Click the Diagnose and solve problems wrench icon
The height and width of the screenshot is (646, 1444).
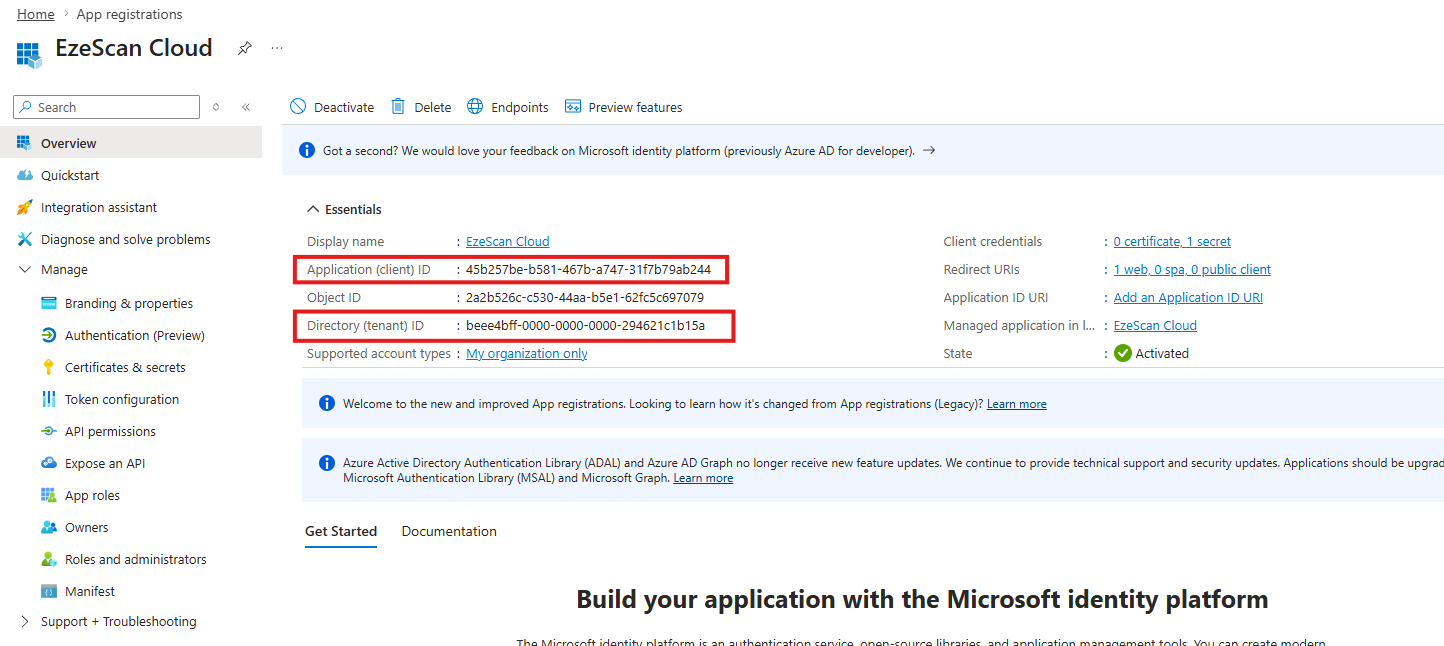point(25,239)
